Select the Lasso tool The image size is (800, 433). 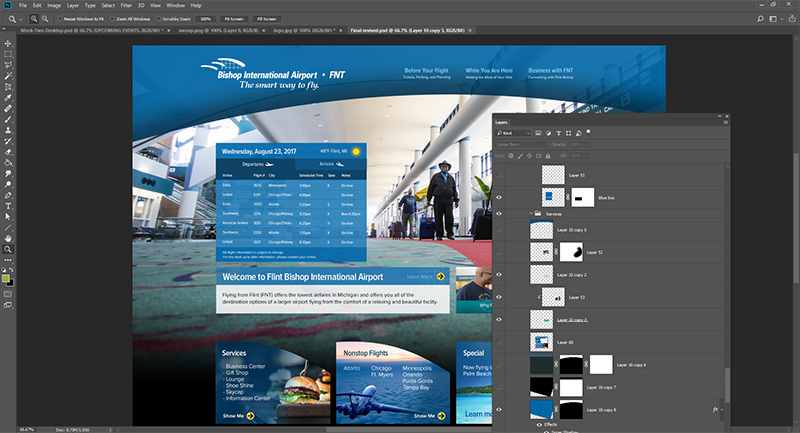click(8, 65)
